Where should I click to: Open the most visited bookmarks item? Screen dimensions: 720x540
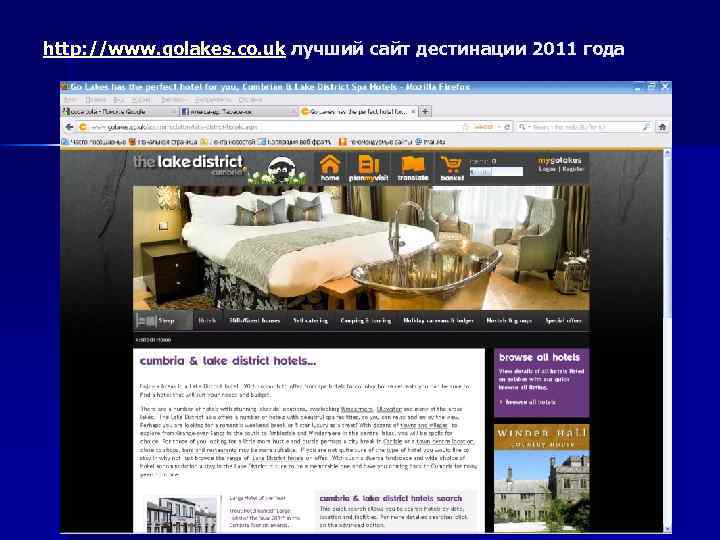pos(94,142)
